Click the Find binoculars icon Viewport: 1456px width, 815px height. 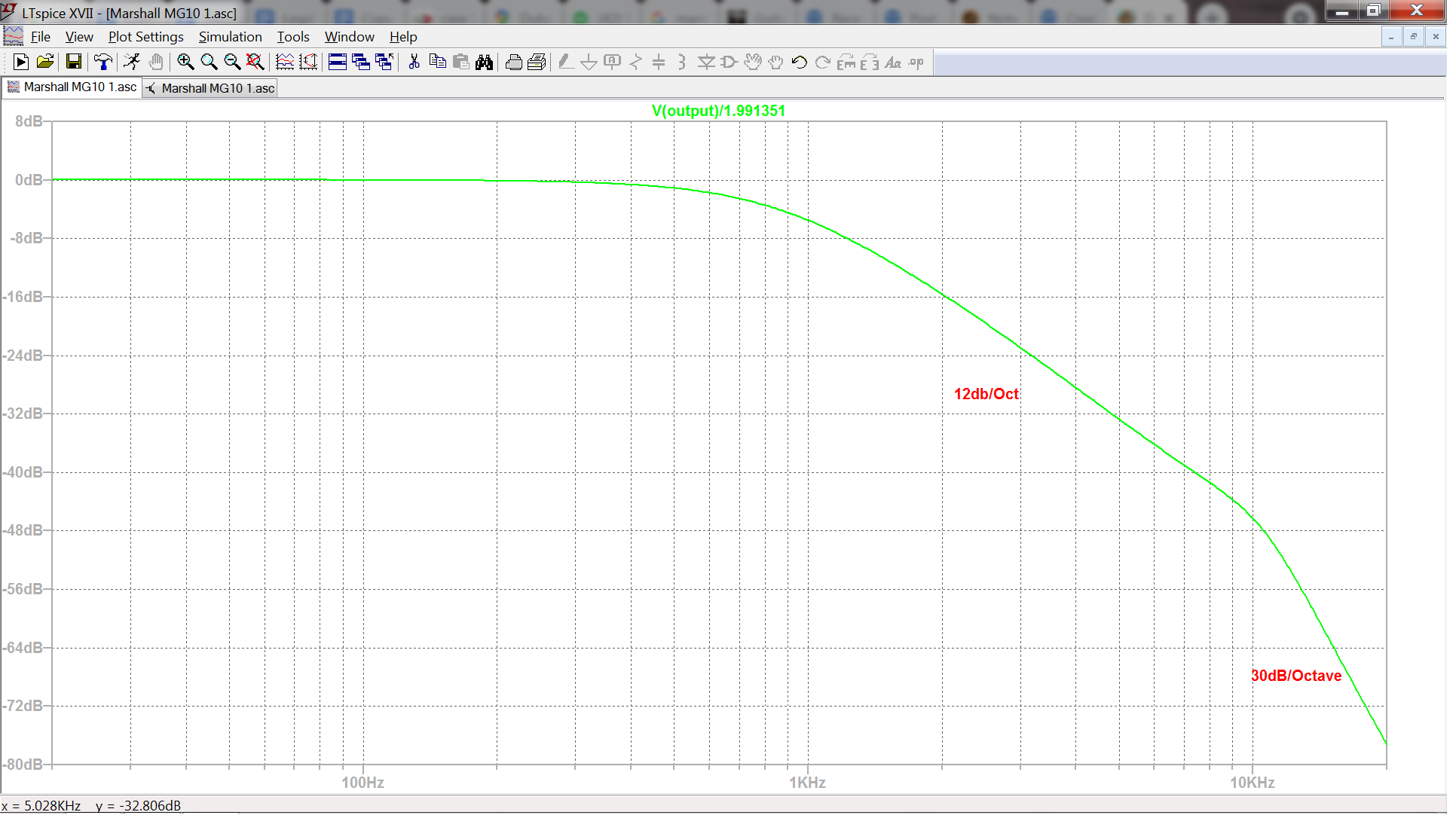[x=485, y=63]
